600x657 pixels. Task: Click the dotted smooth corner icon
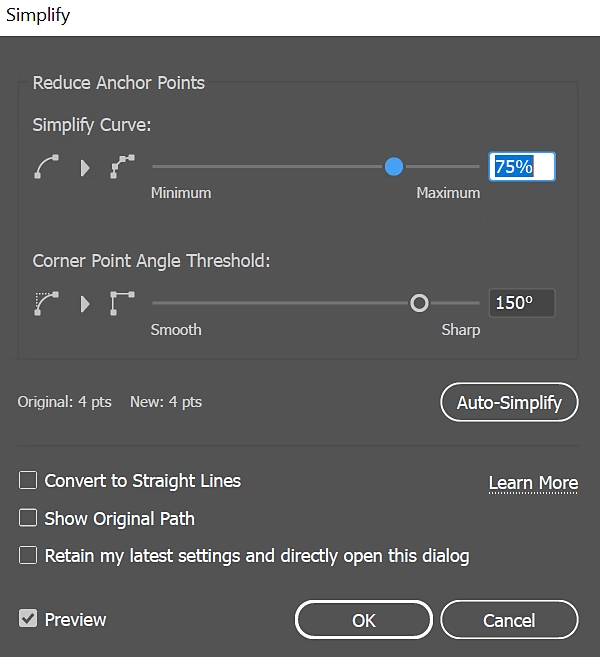pos(46,303)
